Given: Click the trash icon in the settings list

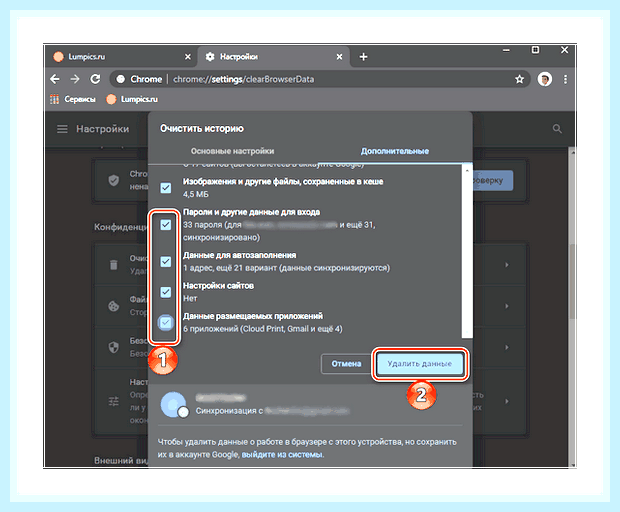Looking at the screenshot, I should pyautogui.click(x=113, y=265).
